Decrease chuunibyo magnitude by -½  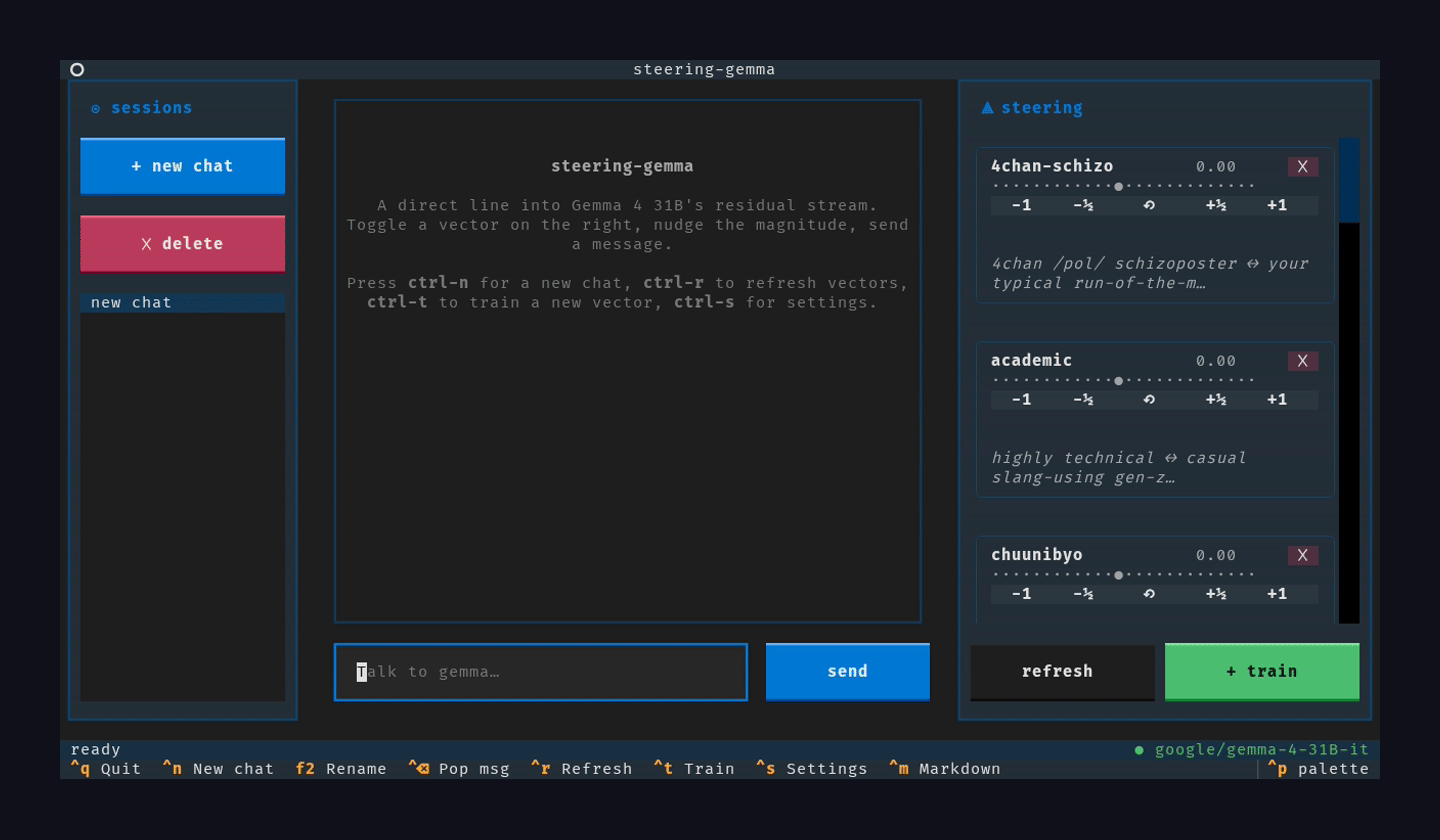pos(1083,593)
